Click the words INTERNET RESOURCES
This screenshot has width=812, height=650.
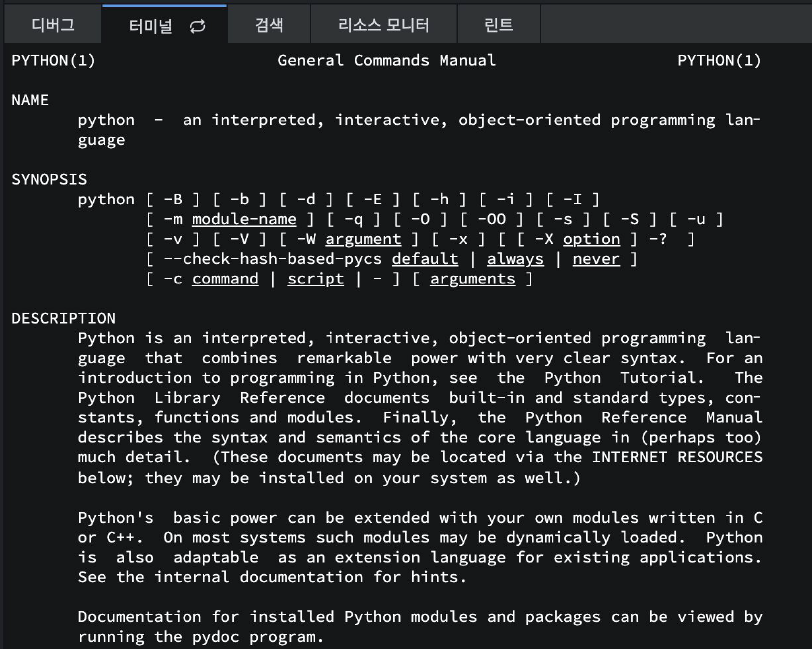[677, 457]
